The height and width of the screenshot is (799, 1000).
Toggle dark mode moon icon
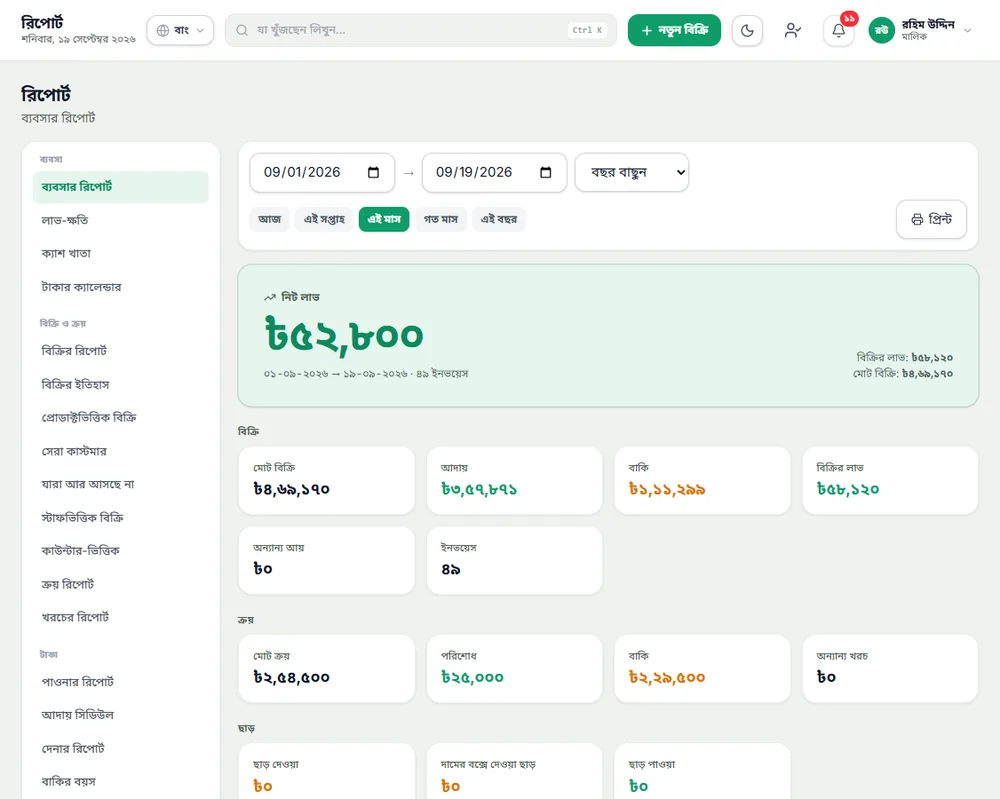tap(747, 31)
